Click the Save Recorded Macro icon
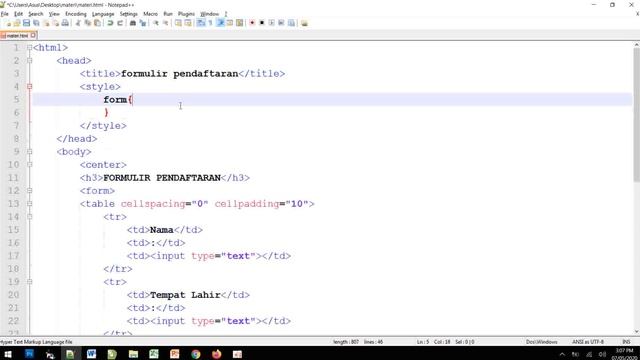Screen dimensions: 640x360 291,23
